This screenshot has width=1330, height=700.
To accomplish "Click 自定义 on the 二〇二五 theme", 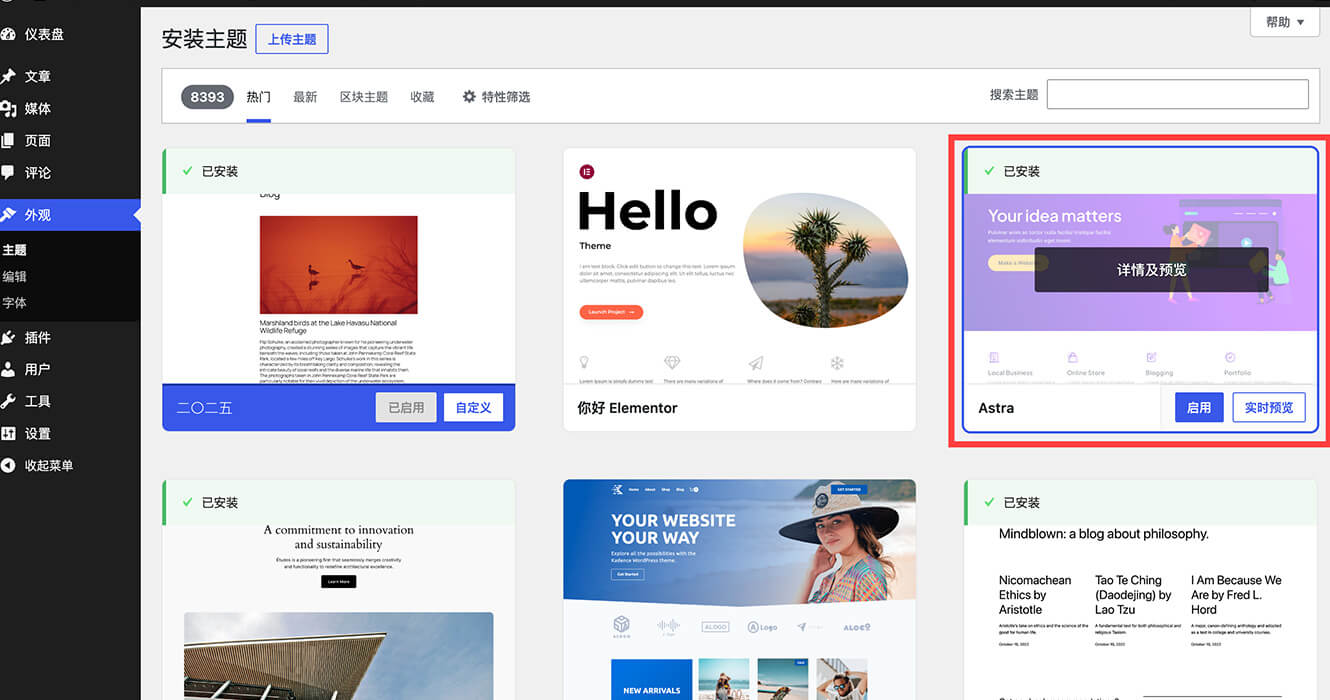I will pos(473,408).
